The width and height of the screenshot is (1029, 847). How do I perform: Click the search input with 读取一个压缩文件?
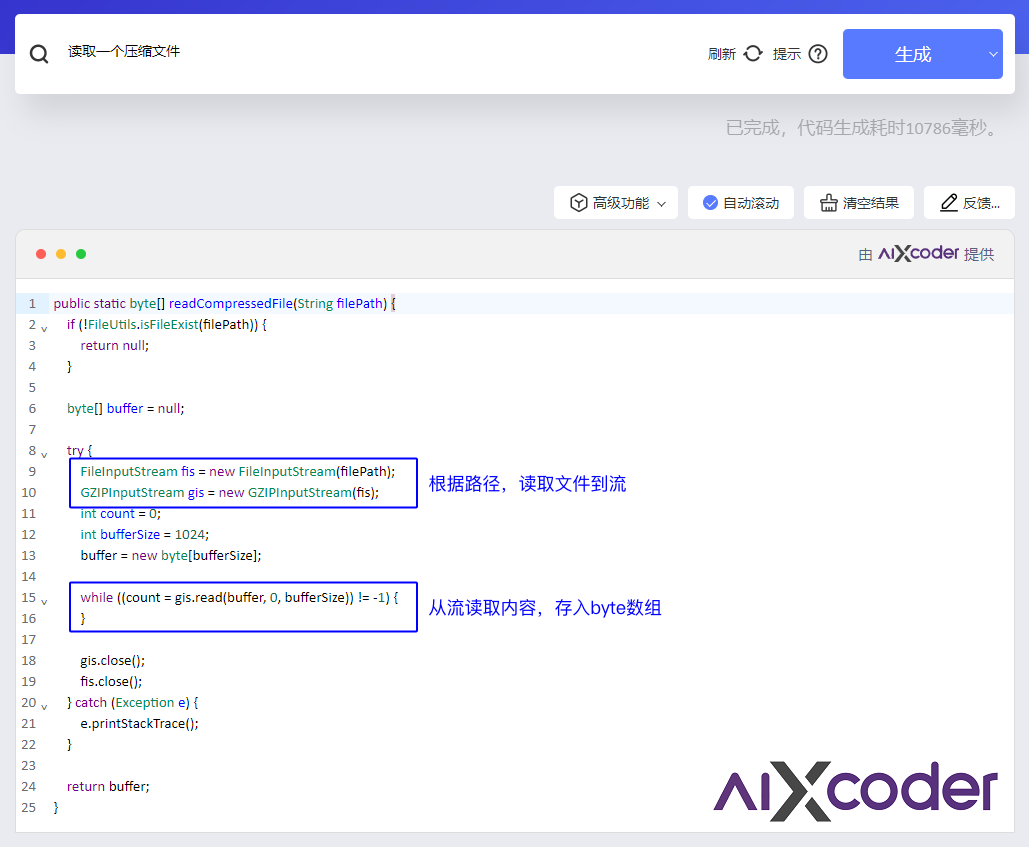[368, 51]
